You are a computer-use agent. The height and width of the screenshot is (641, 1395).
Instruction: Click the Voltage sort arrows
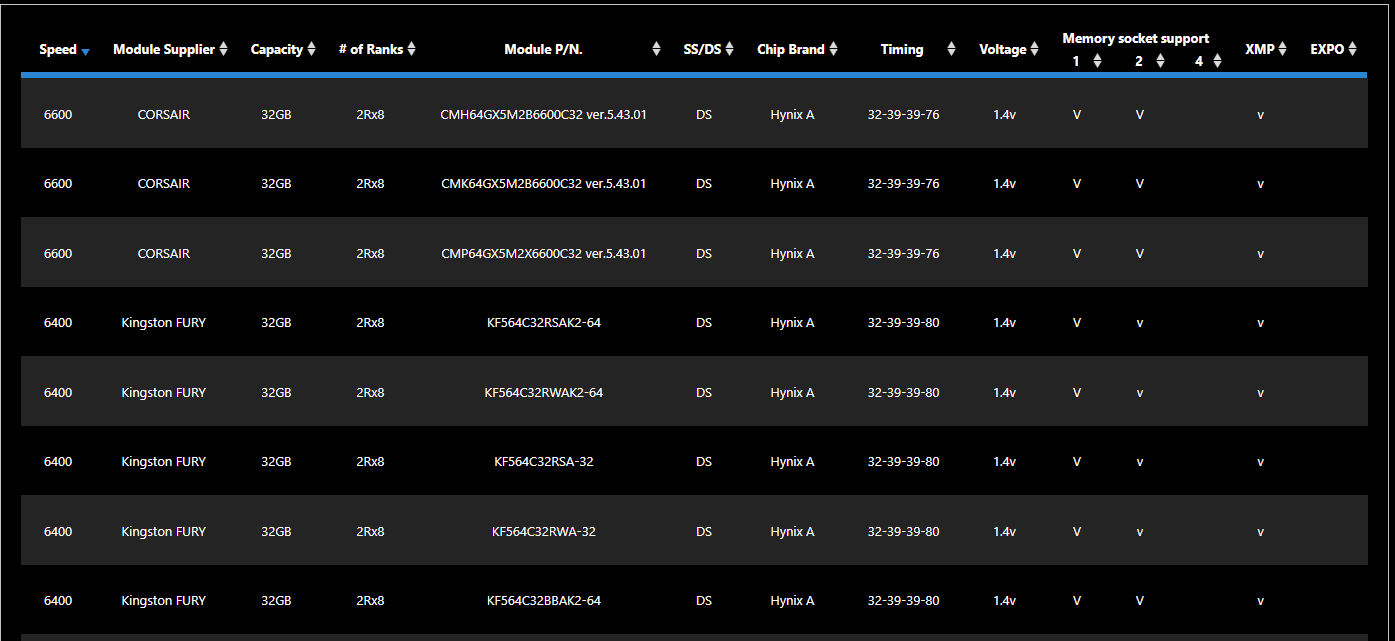point(1035,49)
